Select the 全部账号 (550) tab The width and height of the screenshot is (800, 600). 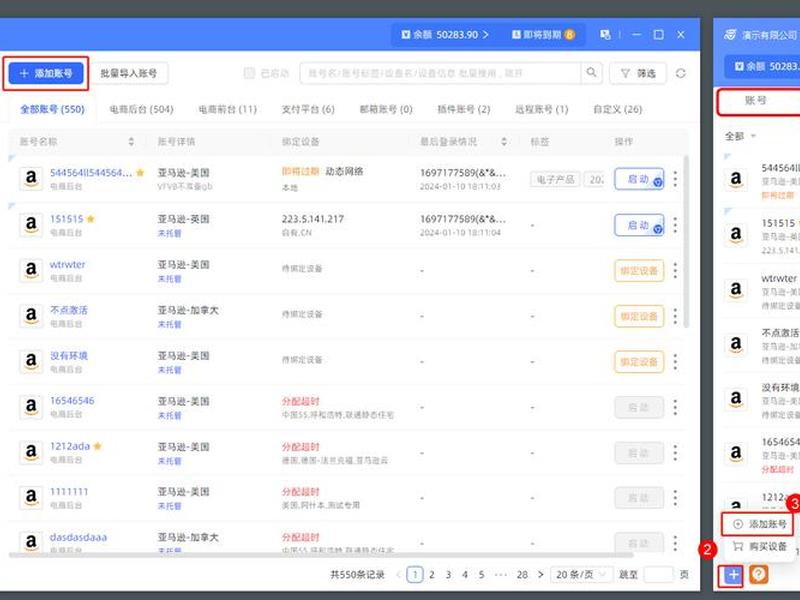[x=52, y=109]
